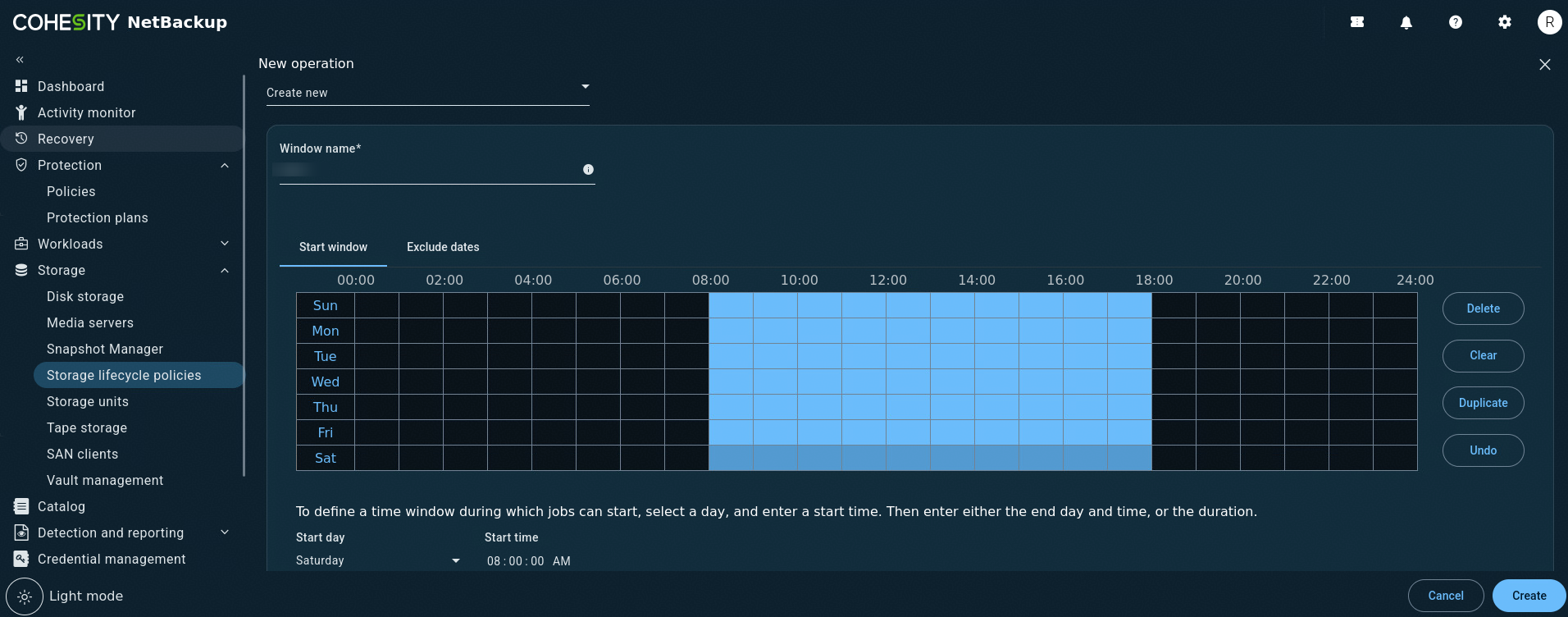Click the Duplicate button
Viewport: 1568px width, 617px height.
tap(1484, 403)
